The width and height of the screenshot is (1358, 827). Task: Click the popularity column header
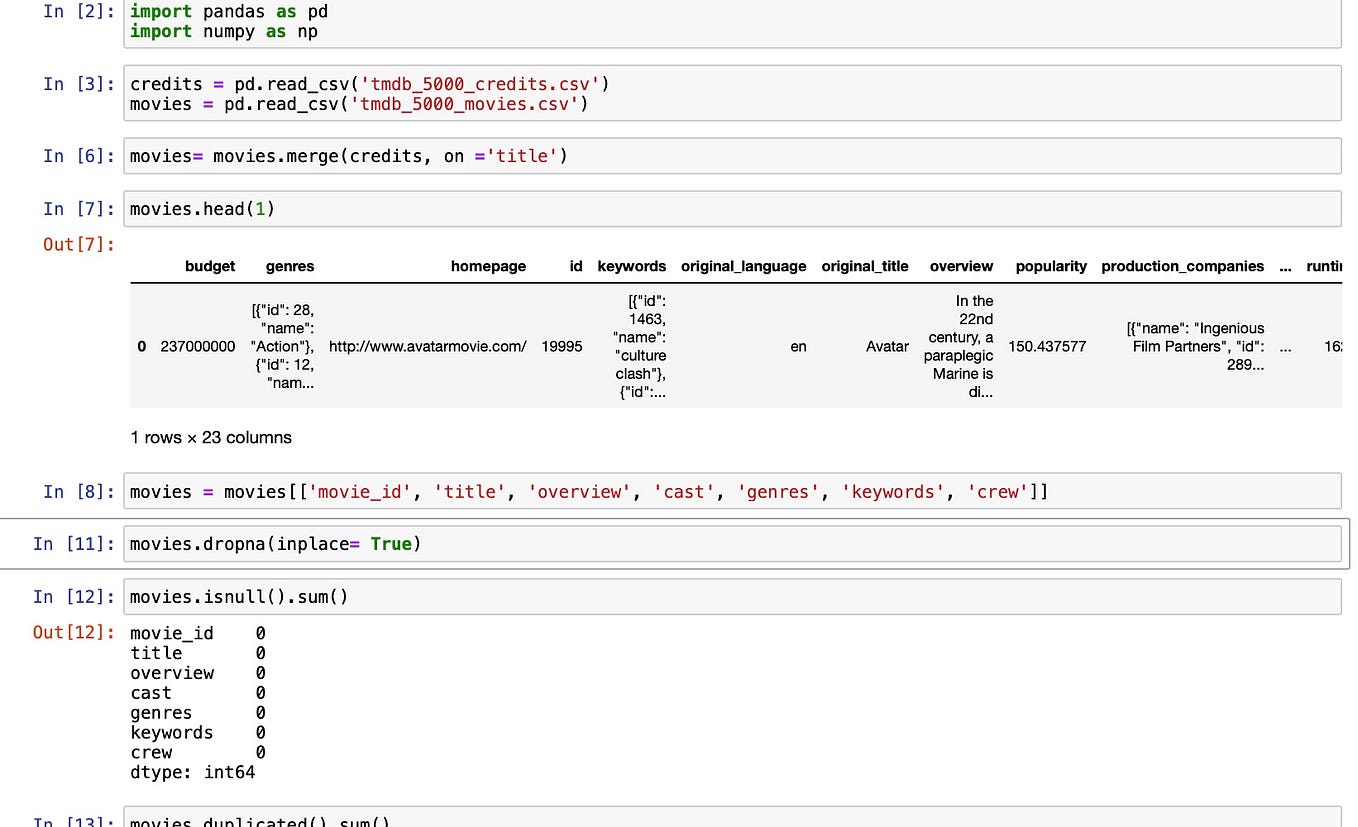[x=1051, y=266]
